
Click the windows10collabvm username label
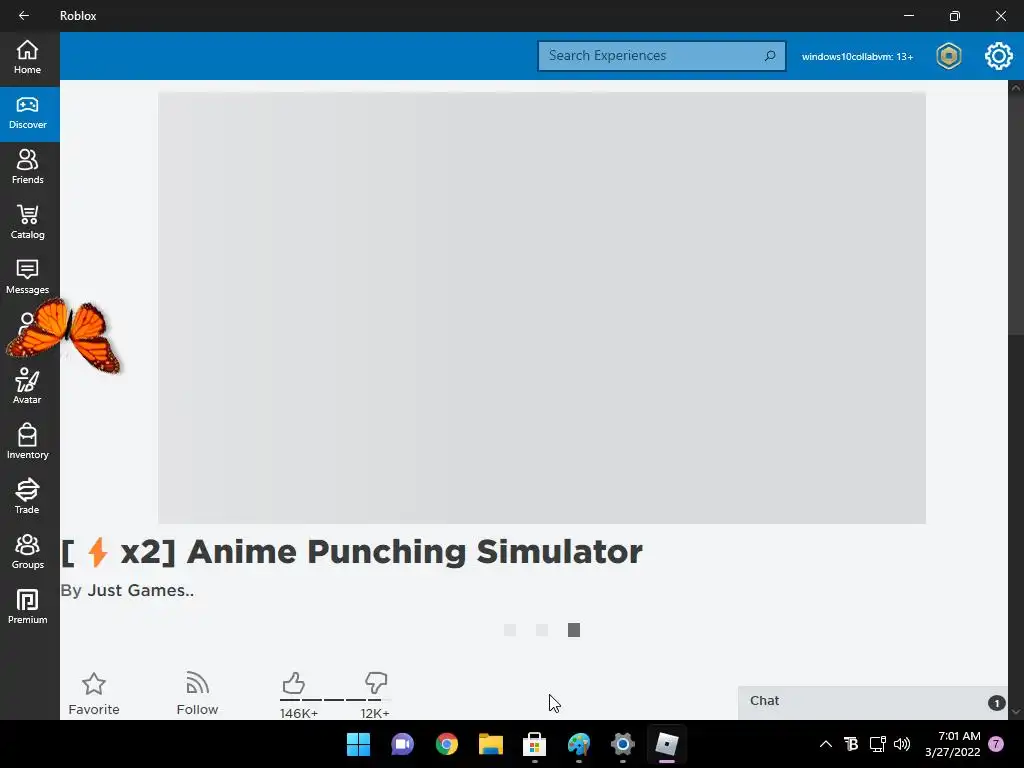pyautogui.click(x=857, y=57)
